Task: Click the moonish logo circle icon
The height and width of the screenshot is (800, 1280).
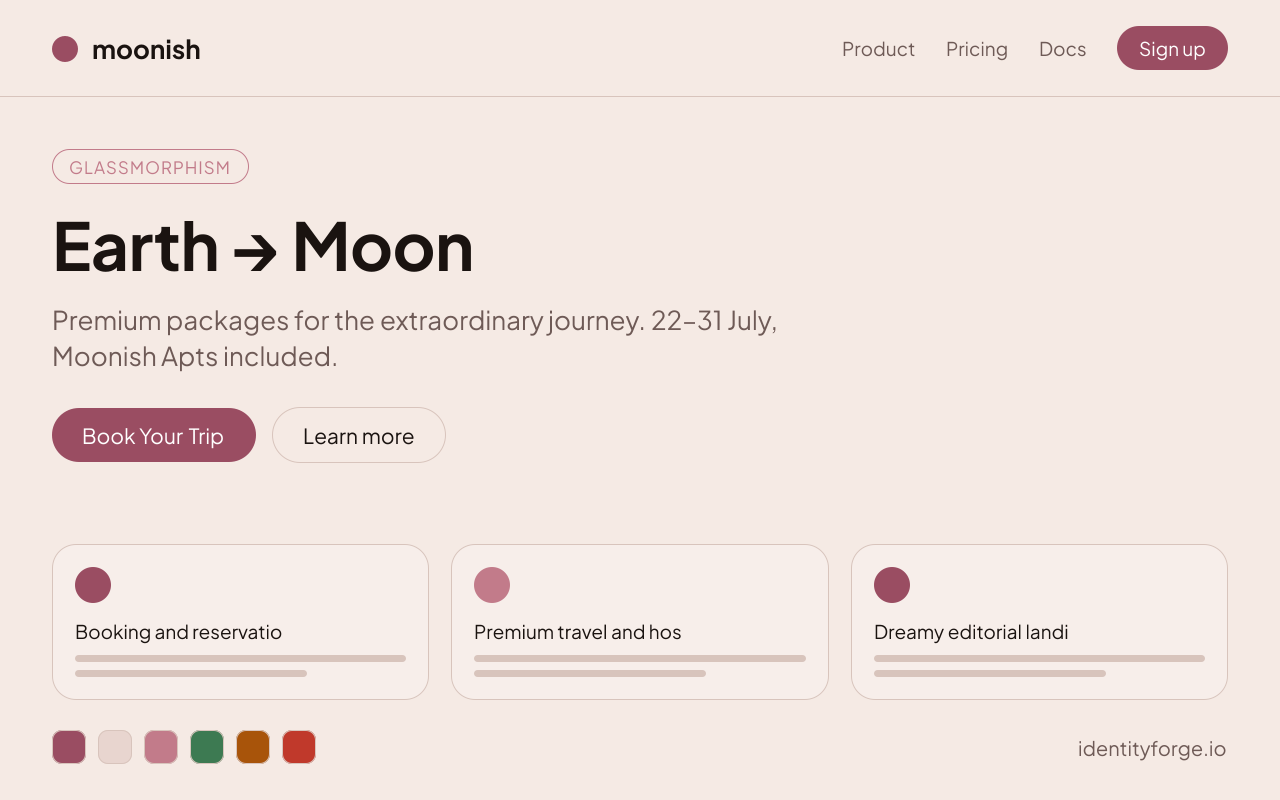Action: (65, 49)
